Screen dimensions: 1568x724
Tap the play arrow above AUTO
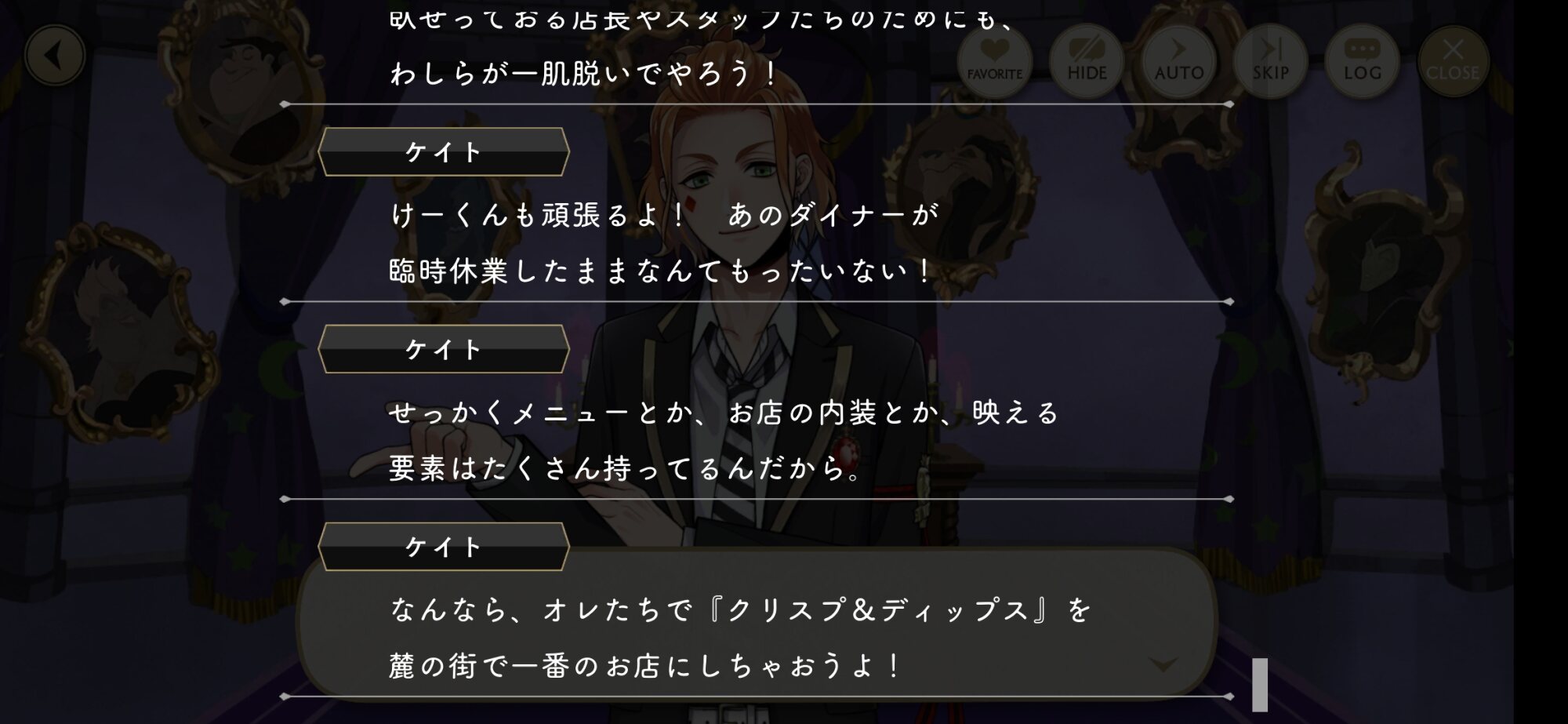[1178, 49]
